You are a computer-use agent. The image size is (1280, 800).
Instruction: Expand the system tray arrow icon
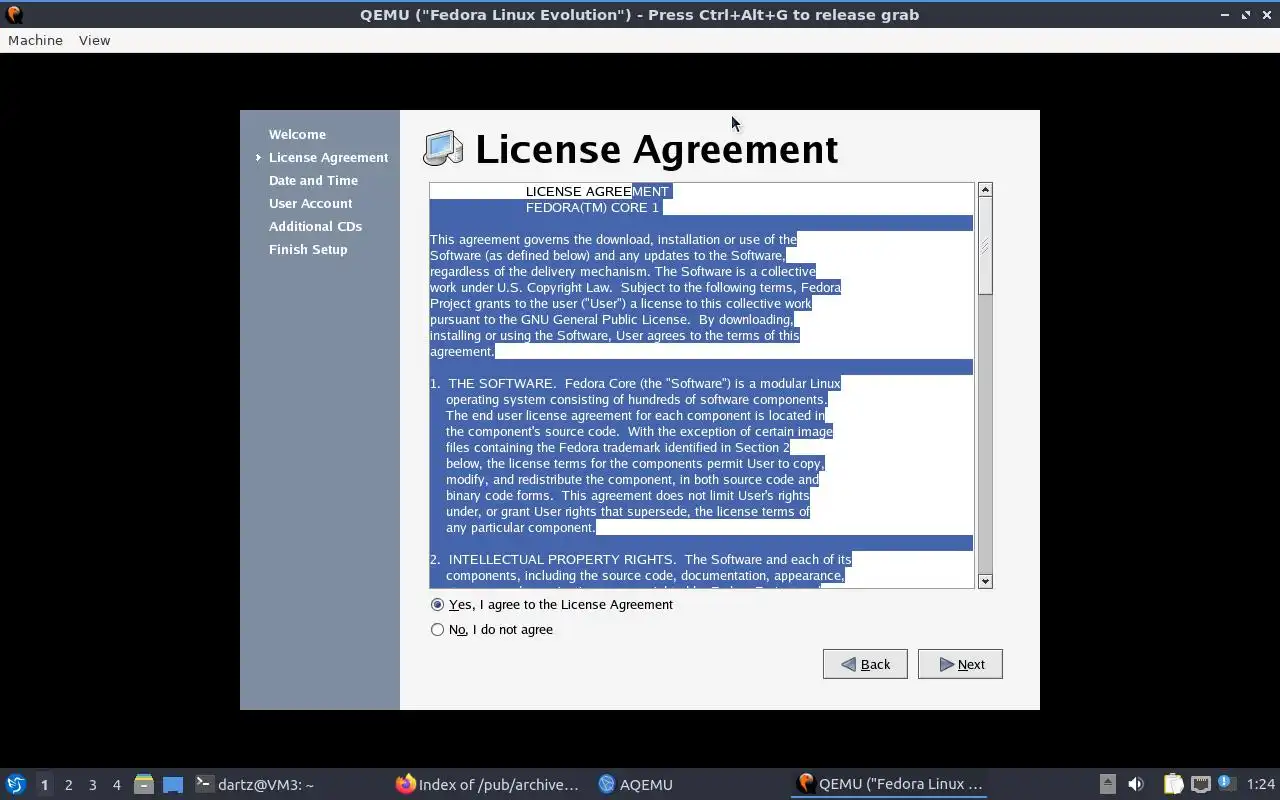[1107, 784]
